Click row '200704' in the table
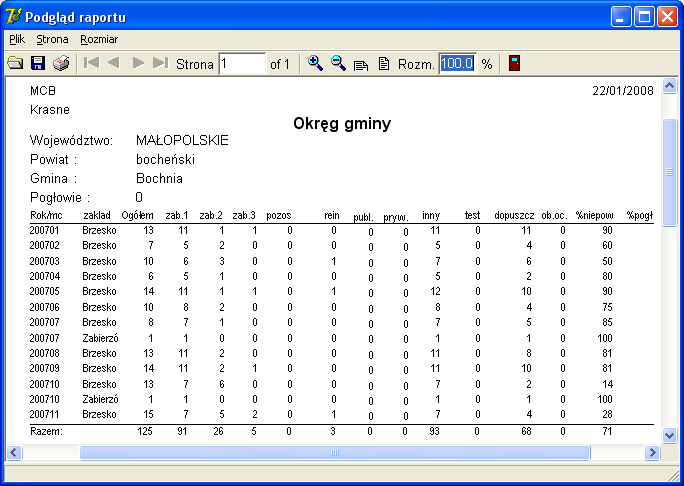This screenshot has height=486, width=684. [342, 277]
